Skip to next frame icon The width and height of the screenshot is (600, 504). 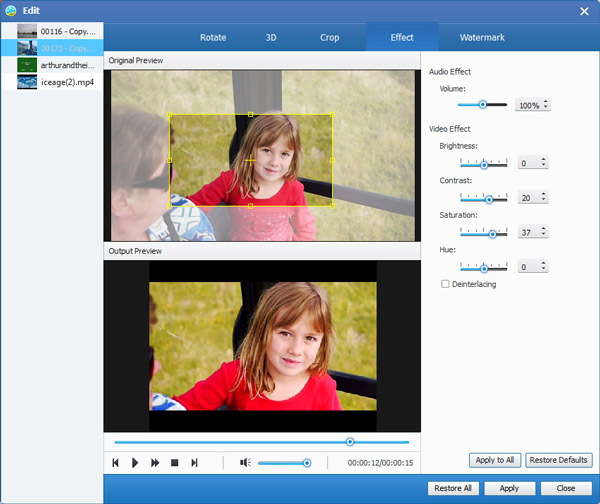[194, 463]
